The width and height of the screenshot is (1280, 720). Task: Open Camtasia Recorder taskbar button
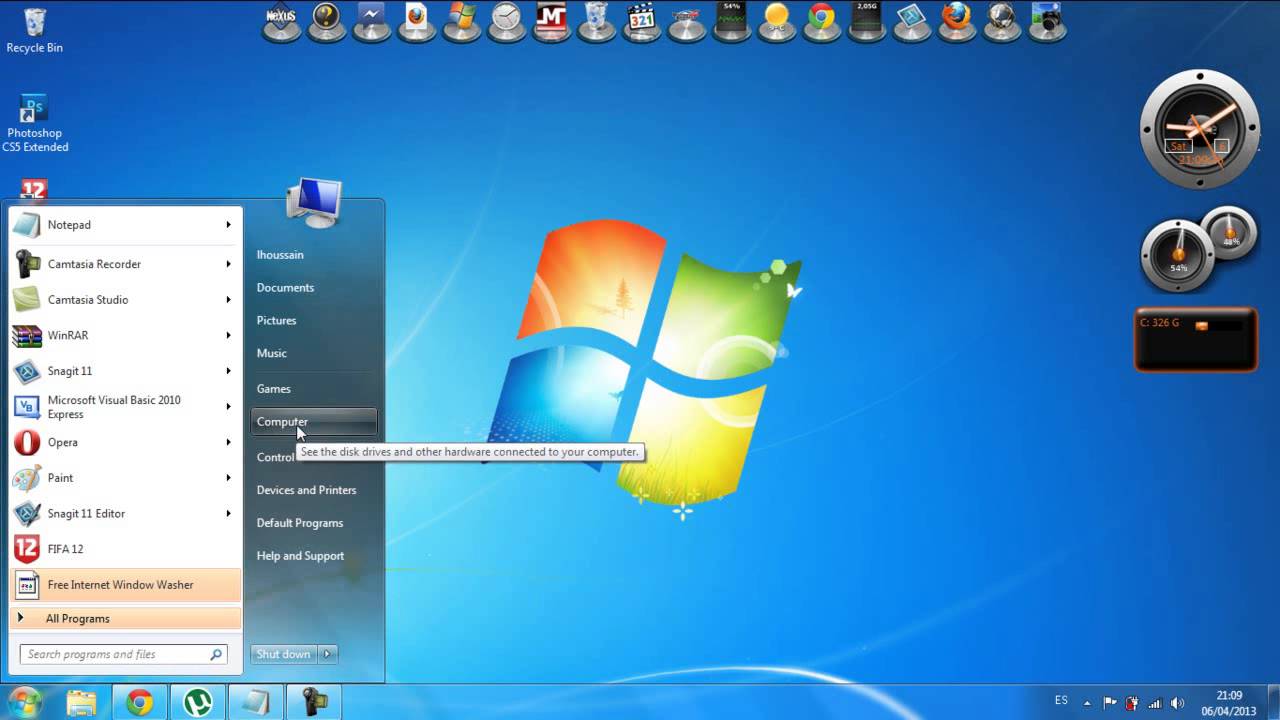(x=314, y=702)
